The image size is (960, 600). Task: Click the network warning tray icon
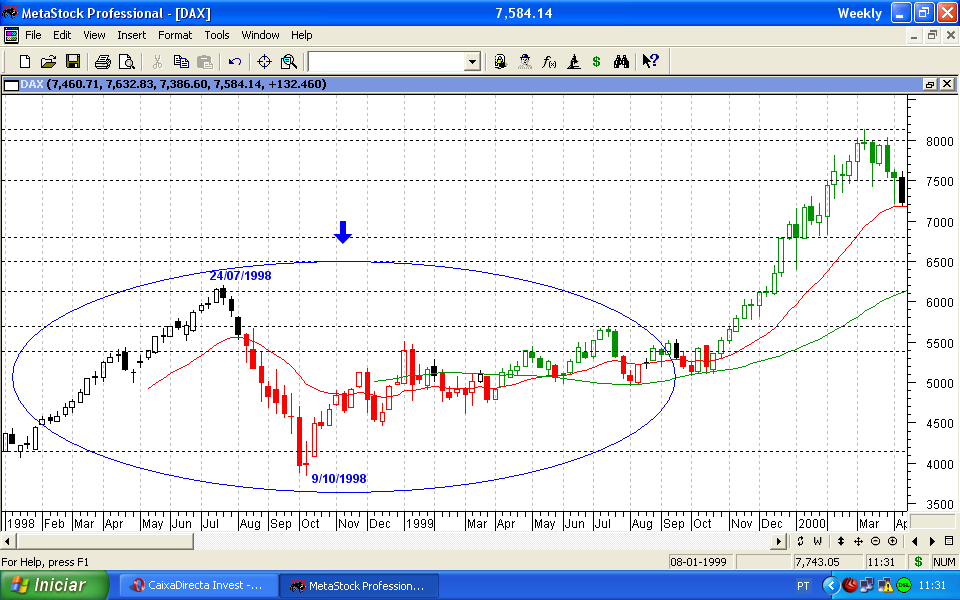(x=885, y=585)
